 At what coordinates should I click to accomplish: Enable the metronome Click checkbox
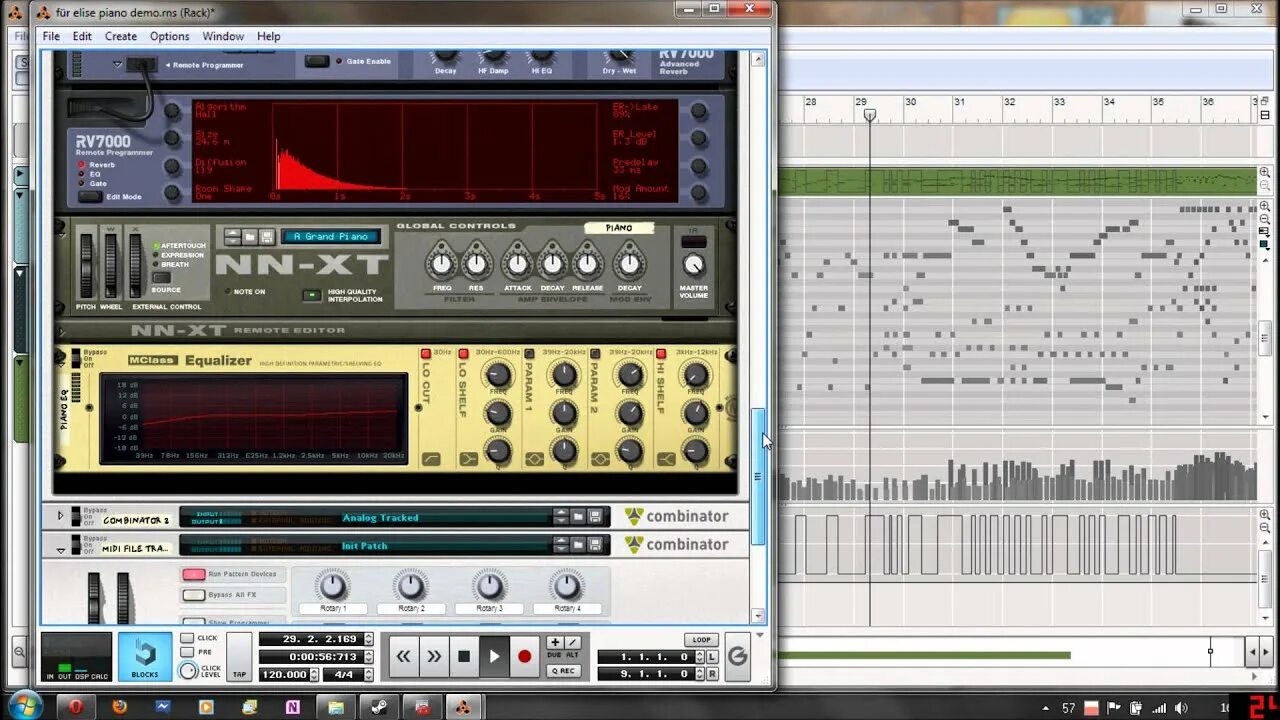[x=187, y=638]
